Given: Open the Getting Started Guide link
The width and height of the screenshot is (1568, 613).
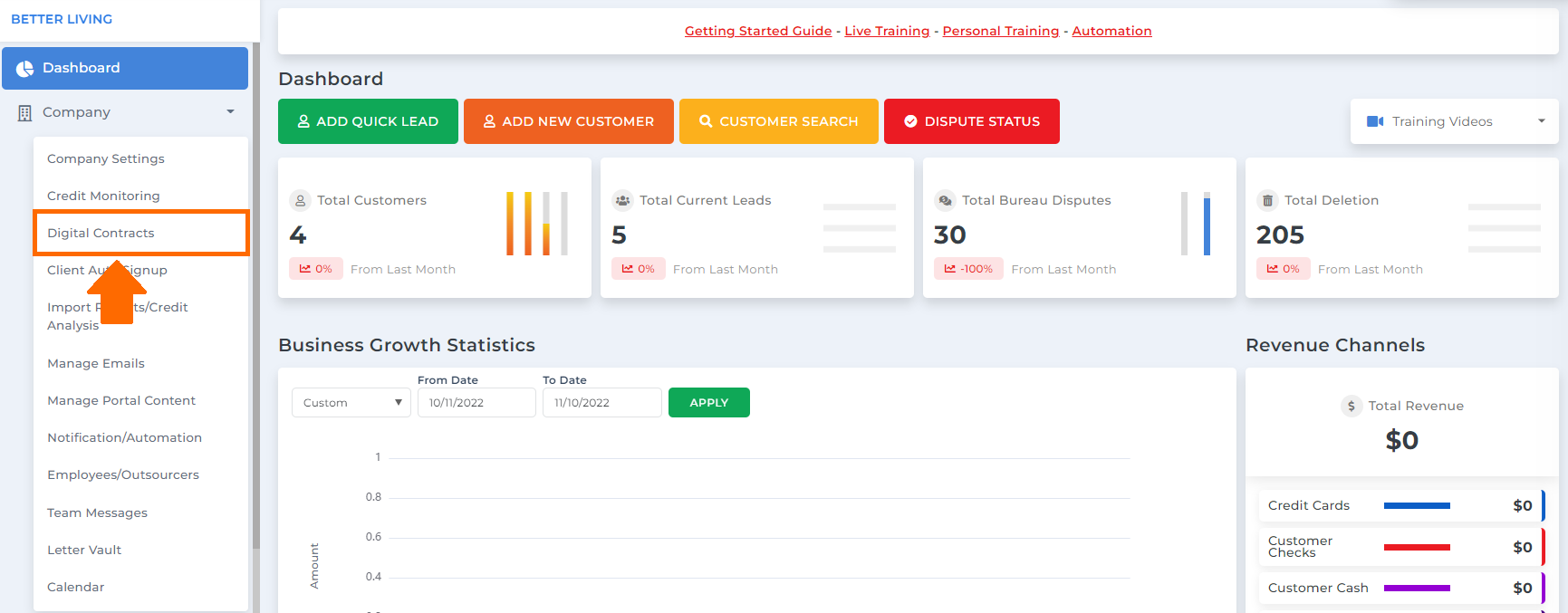Looking at the screenshot, I should pos(758,31).
